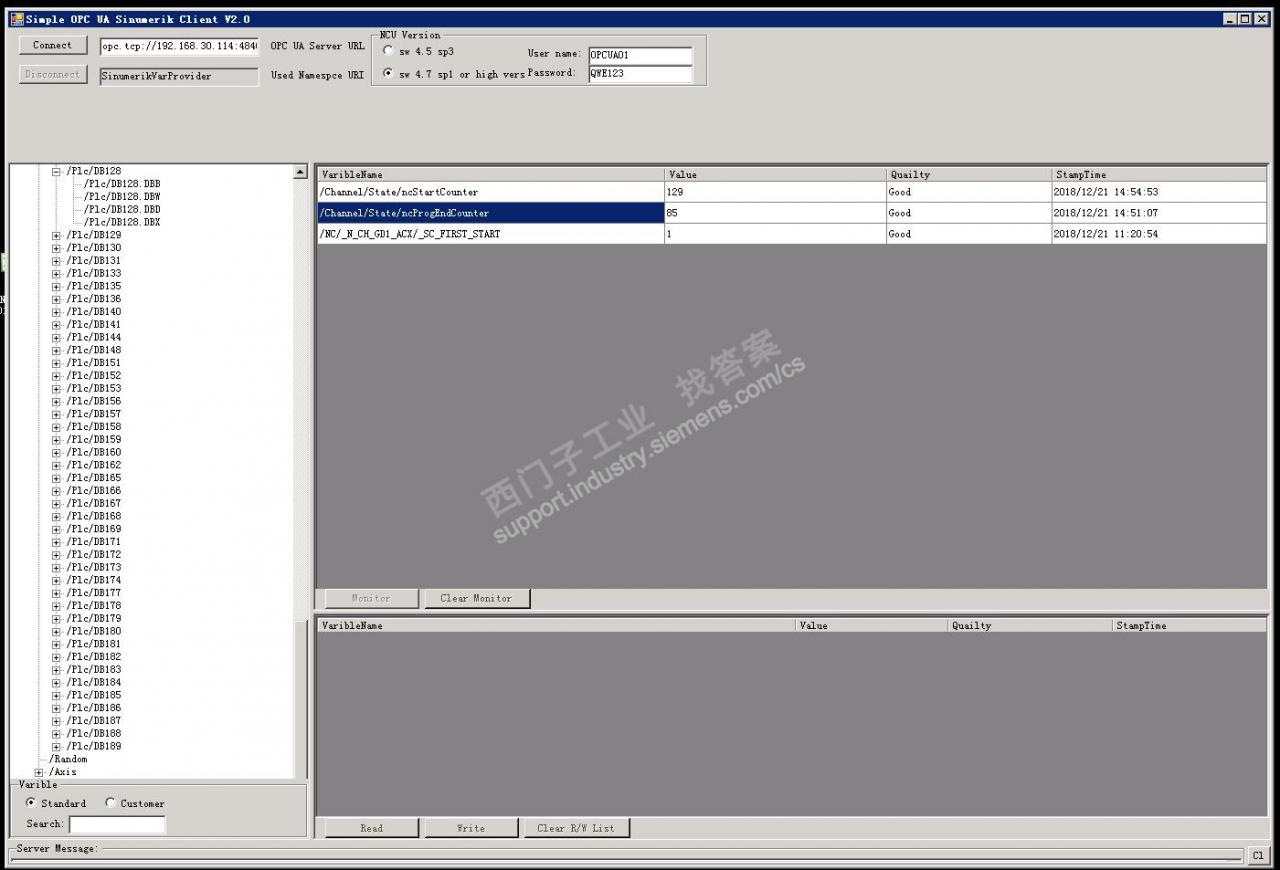Viewport: 1280px width, 870px height.
Task: Click the SinumerikVarProvider namespace field
Action: pyautogui.click(x=180, y=76)
